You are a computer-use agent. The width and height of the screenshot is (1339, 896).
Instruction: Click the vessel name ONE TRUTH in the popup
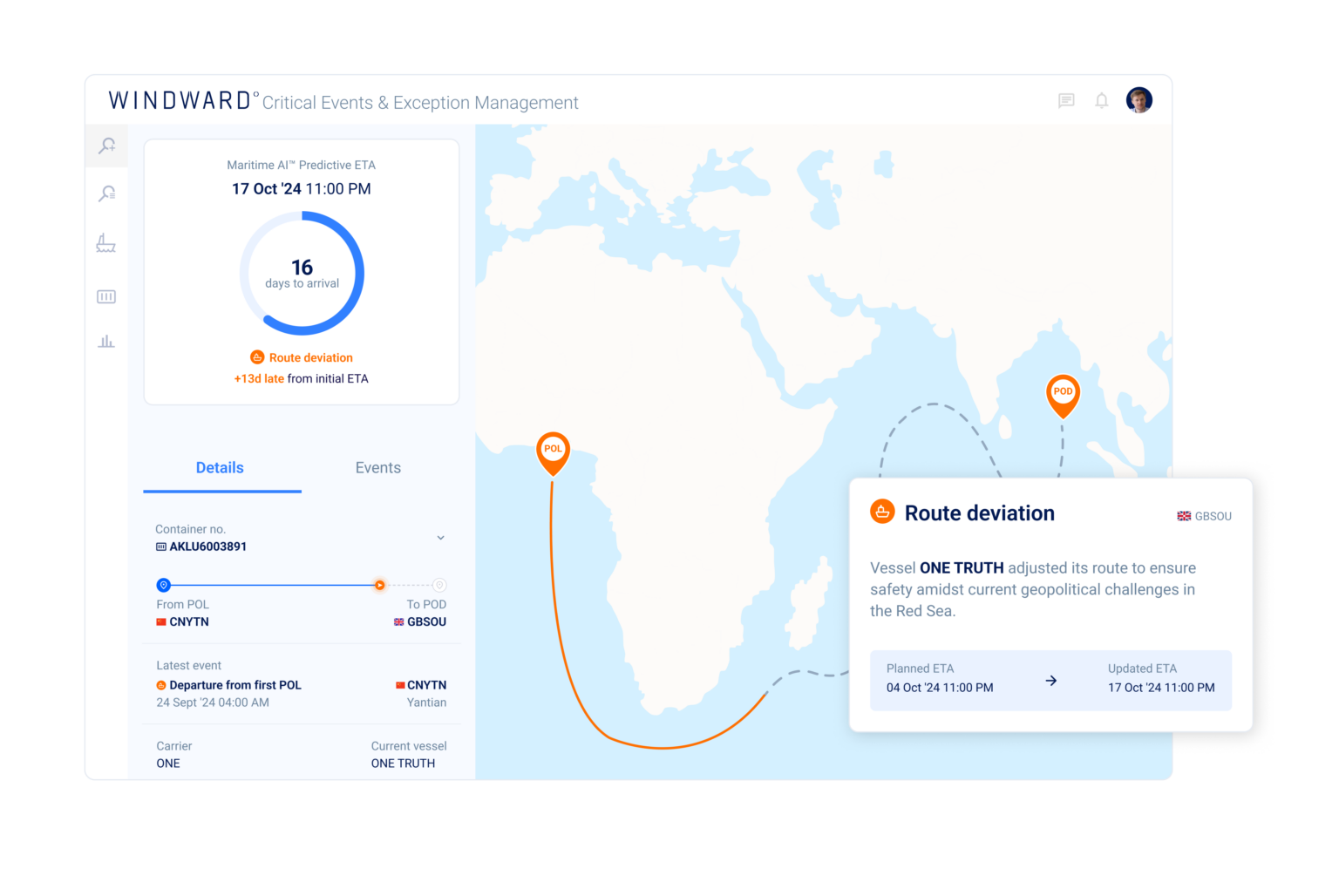tap(962, 567)
